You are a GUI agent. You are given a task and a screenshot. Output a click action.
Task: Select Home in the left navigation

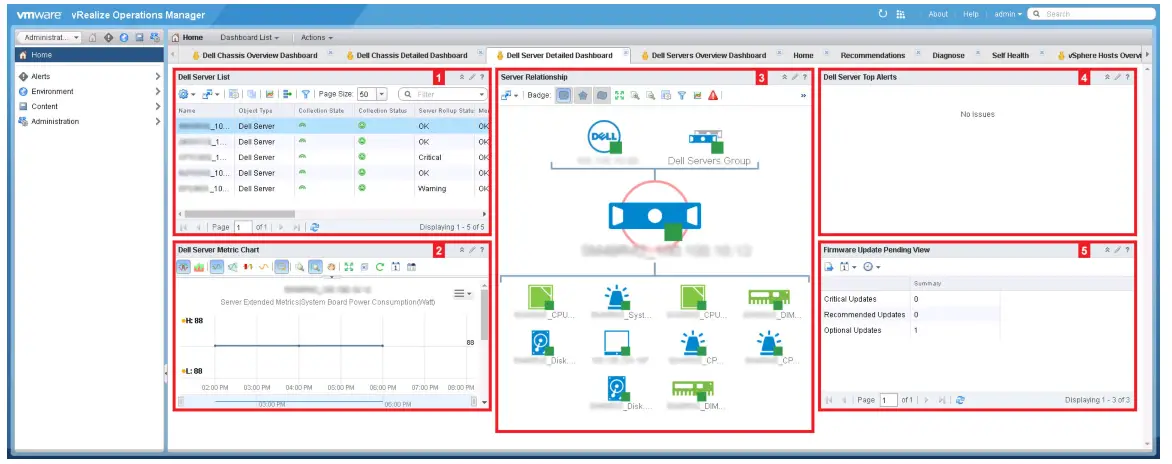coord(90,55)
